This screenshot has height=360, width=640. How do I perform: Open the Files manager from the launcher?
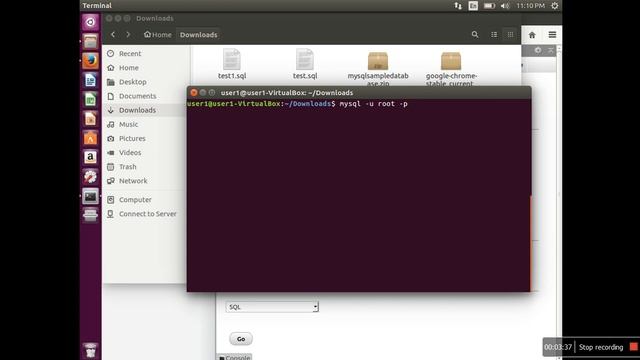point(90,41)
